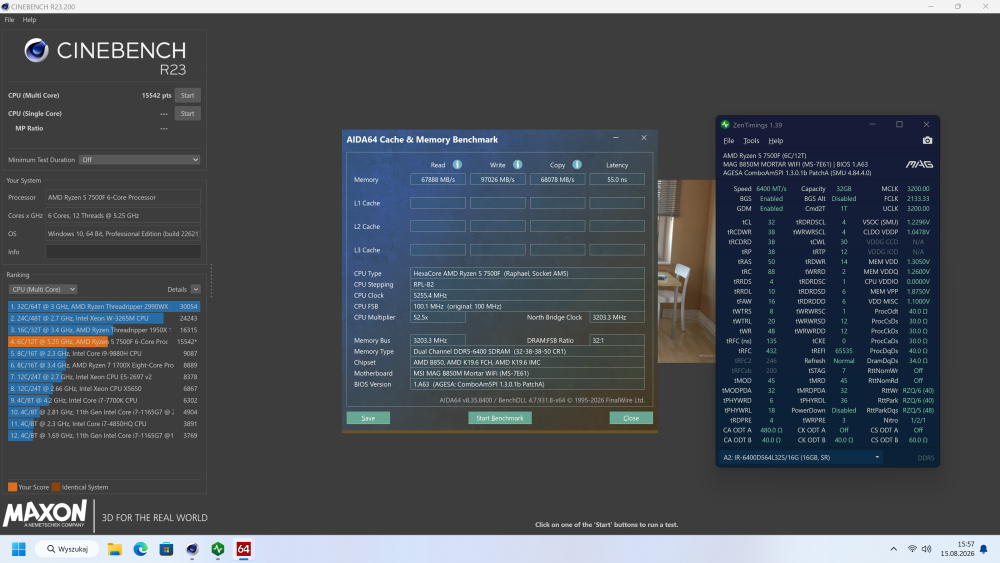This screenshot has width=1000, height=563.
Task: Save the AIDA64 benchmark results
Action: [368, 418]
